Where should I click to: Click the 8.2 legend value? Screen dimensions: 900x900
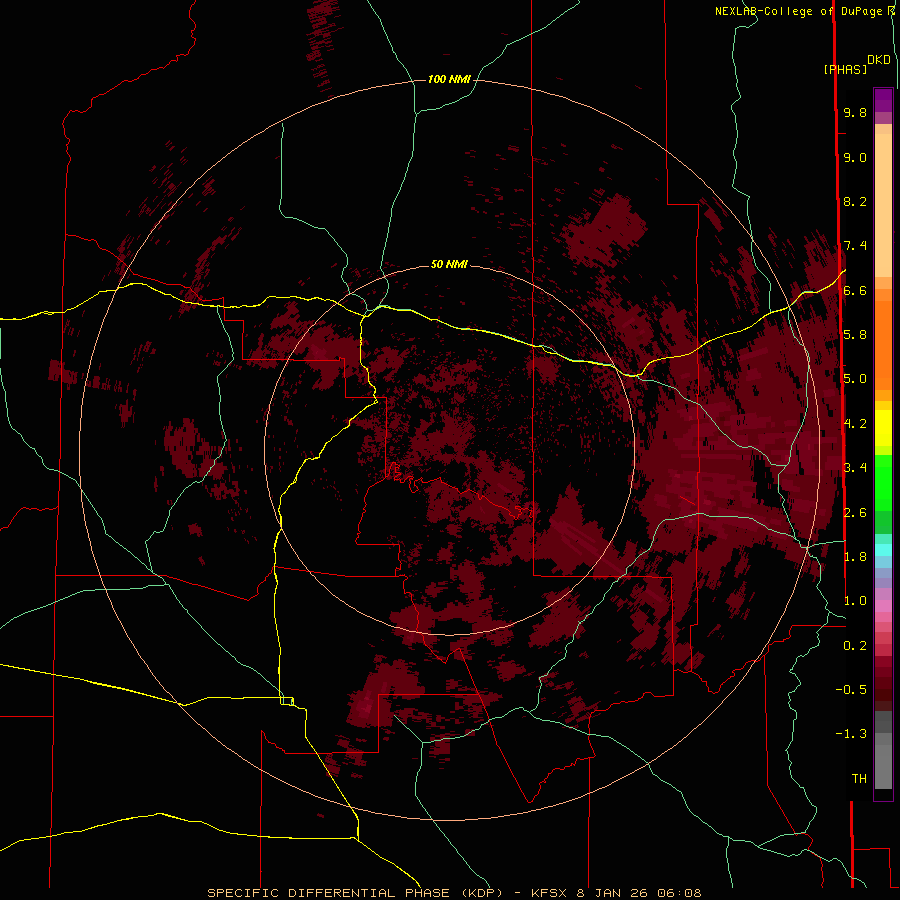[x=855, y=201]
